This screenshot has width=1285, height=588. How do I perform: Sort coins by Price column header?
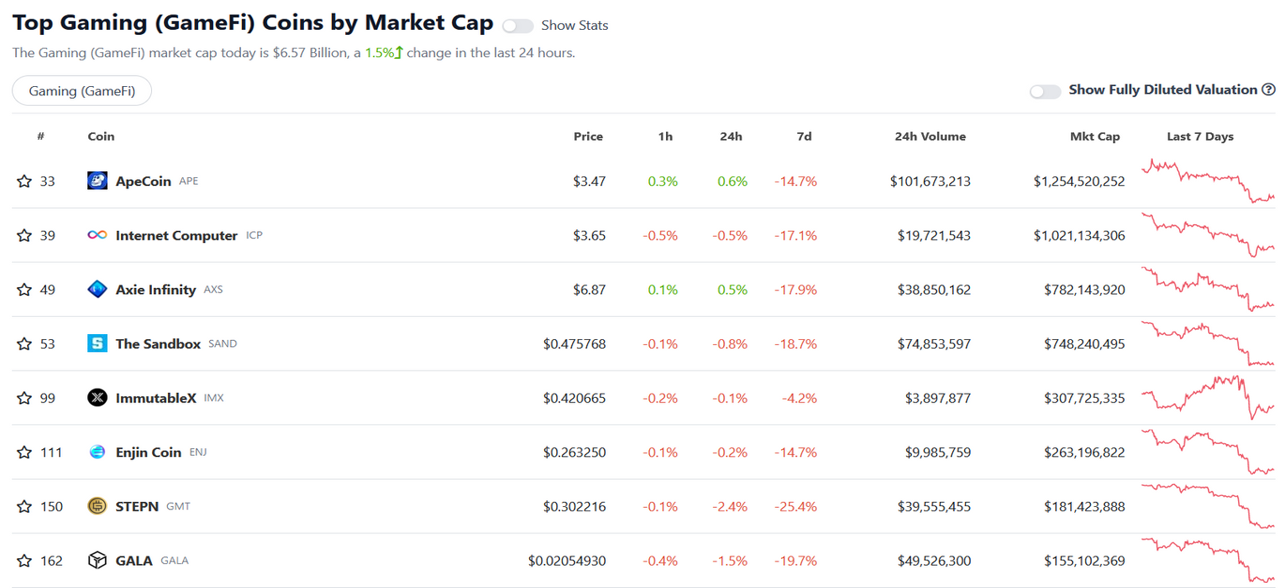pyautogui.click(x=588, y=136)
